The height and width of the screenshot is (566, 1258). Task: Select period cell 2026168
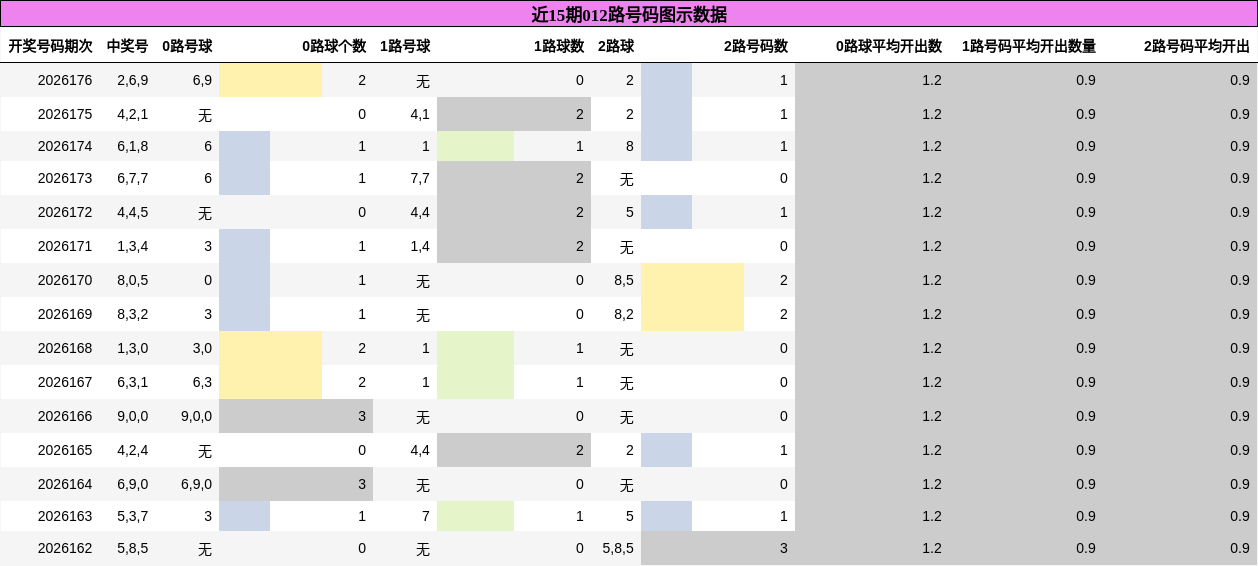tap(65, 348)
